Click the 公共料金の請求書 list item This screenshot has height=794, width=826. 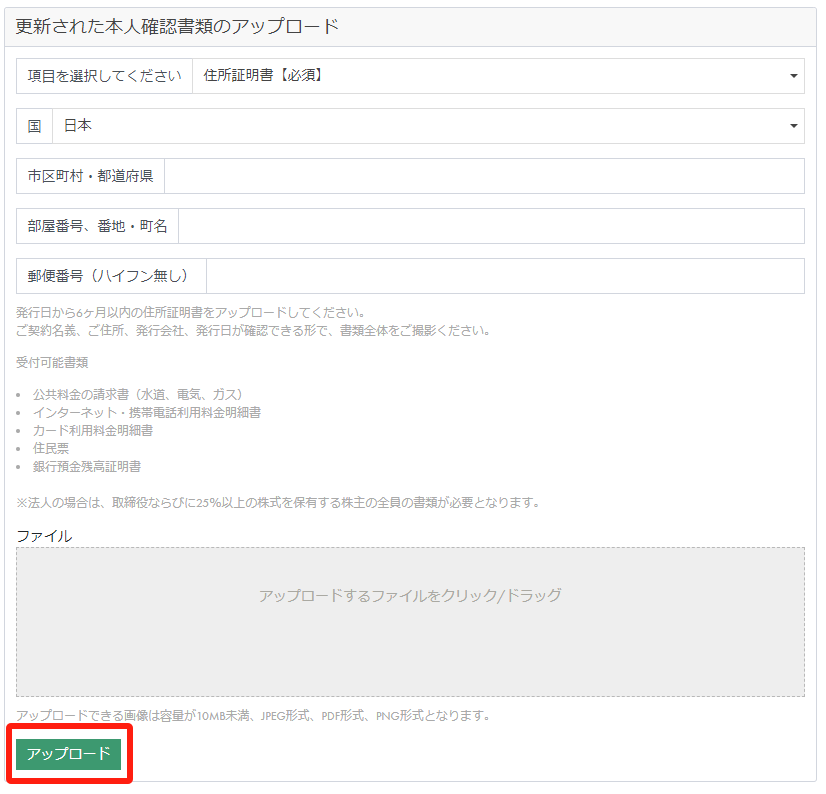138,394
